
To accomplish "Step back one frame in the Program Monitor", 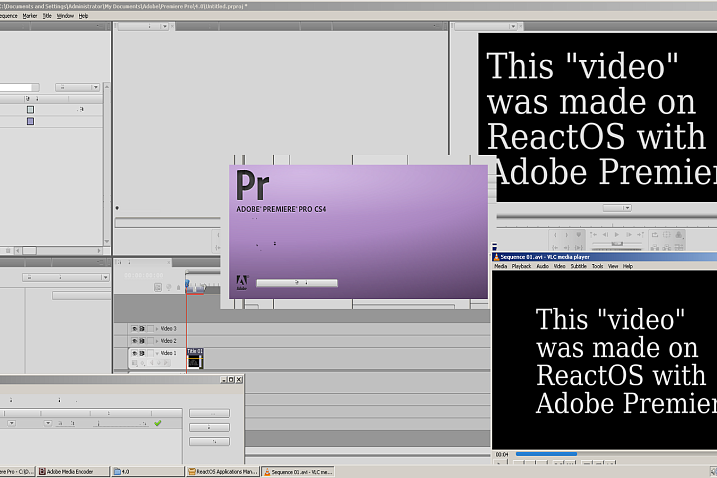I will click(x=605, y=235).
